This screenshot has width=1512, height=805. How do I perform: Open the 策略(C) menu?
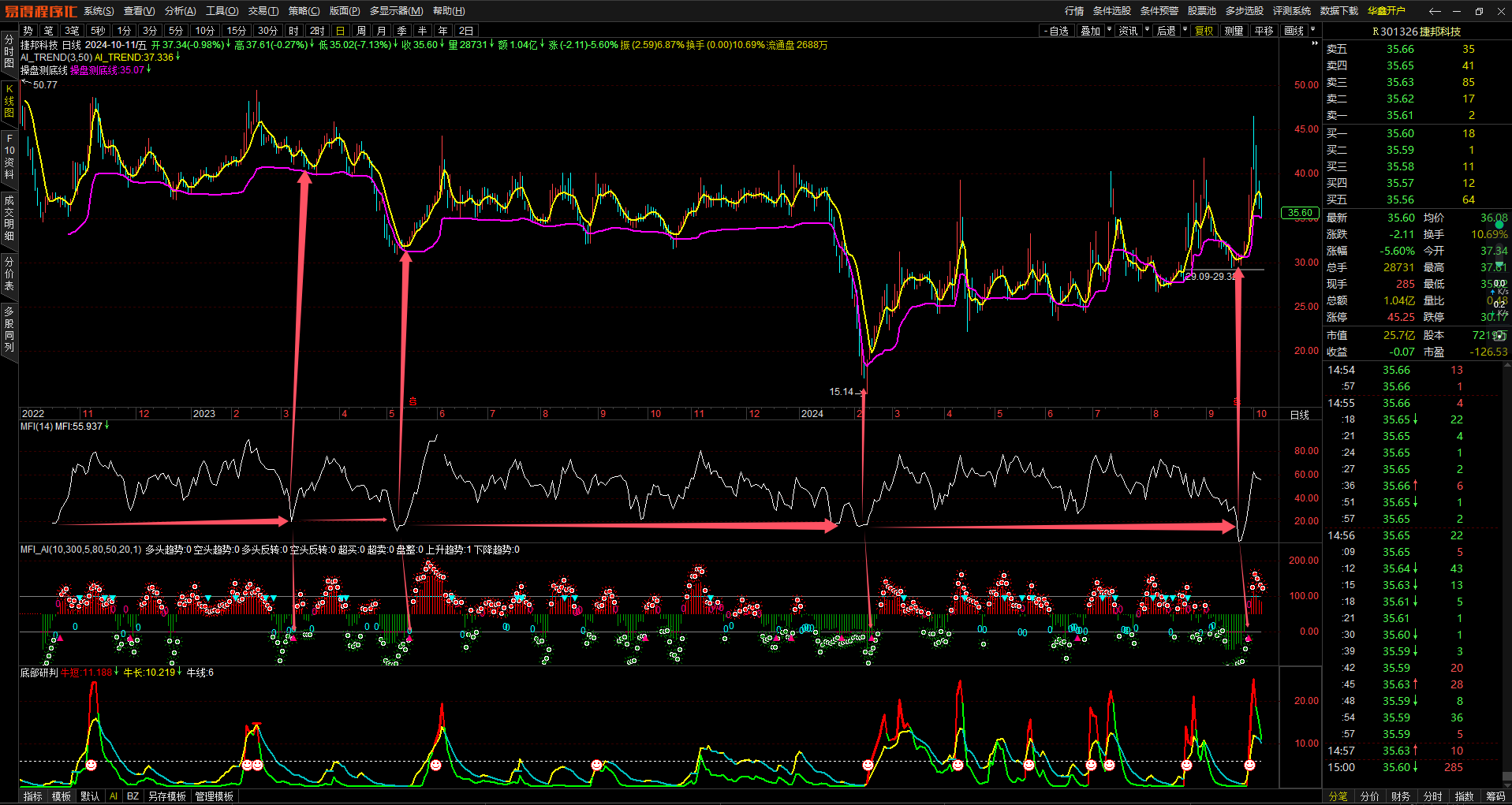coord(304,11)
